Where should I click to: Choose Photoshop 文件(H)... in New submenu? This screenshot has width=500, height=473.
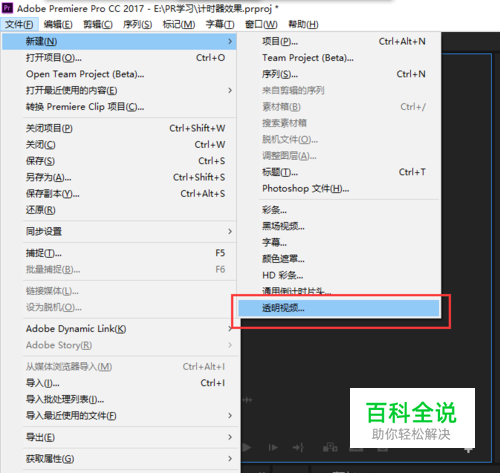[339, 188]
